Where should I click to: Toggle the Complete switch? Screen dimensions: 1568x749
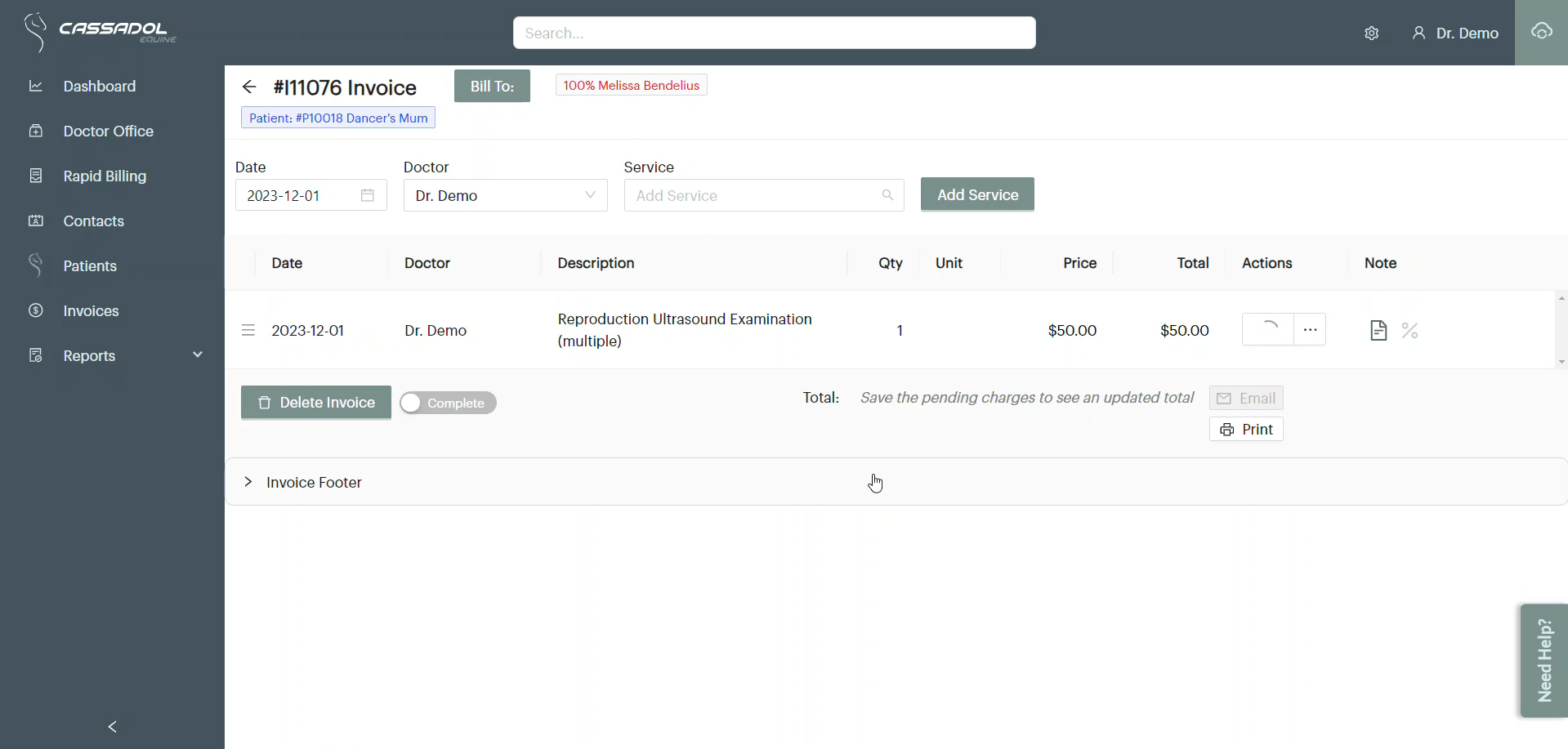[x=448, y=403]
